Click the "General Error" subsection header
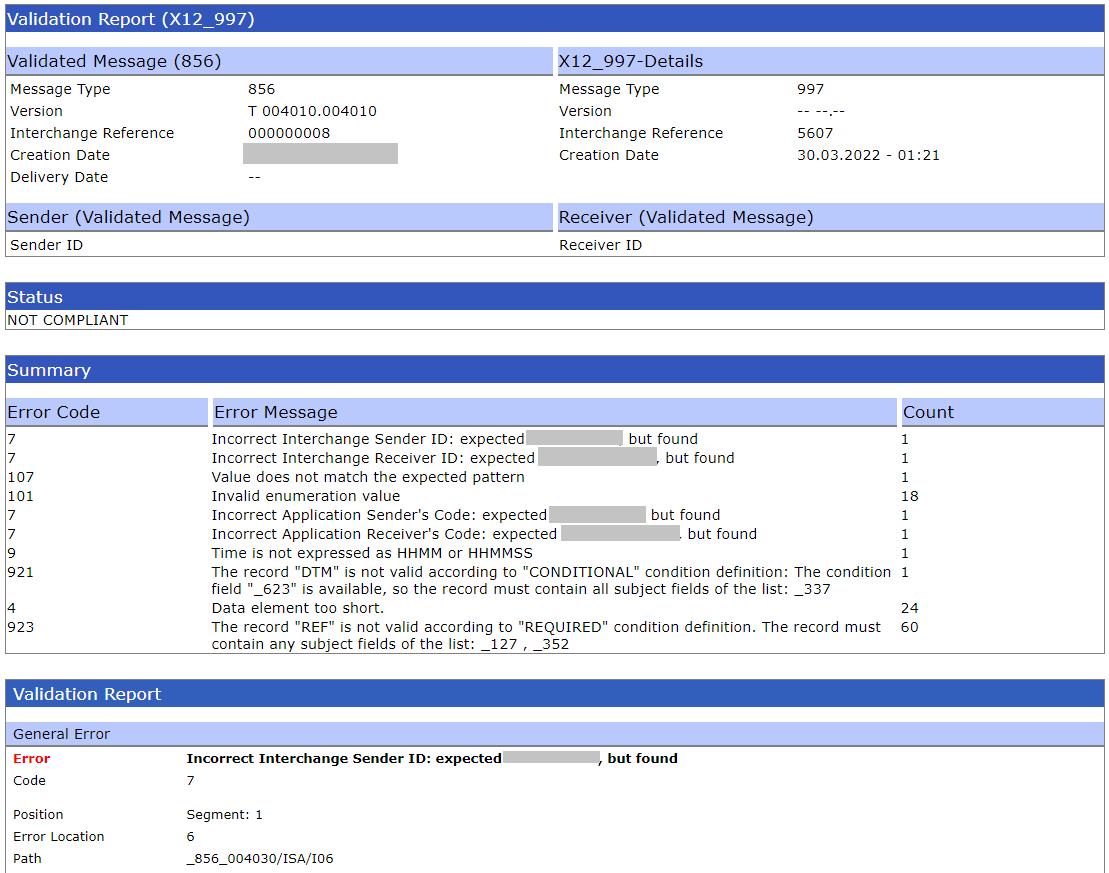1109x873 pixels. pyautogui.click(x=62, y=734)
